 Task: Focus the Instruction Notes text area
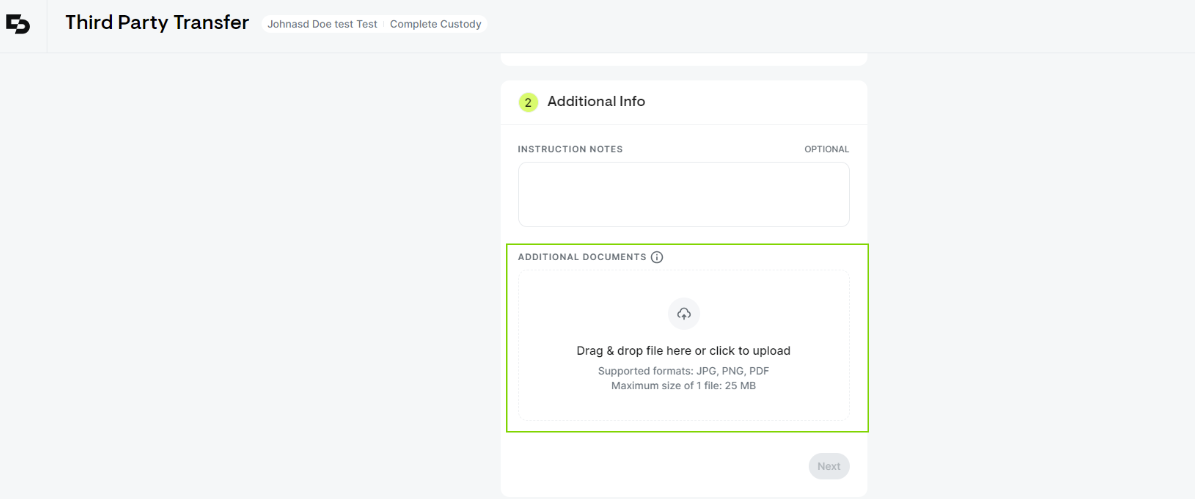tap(684, 194)
